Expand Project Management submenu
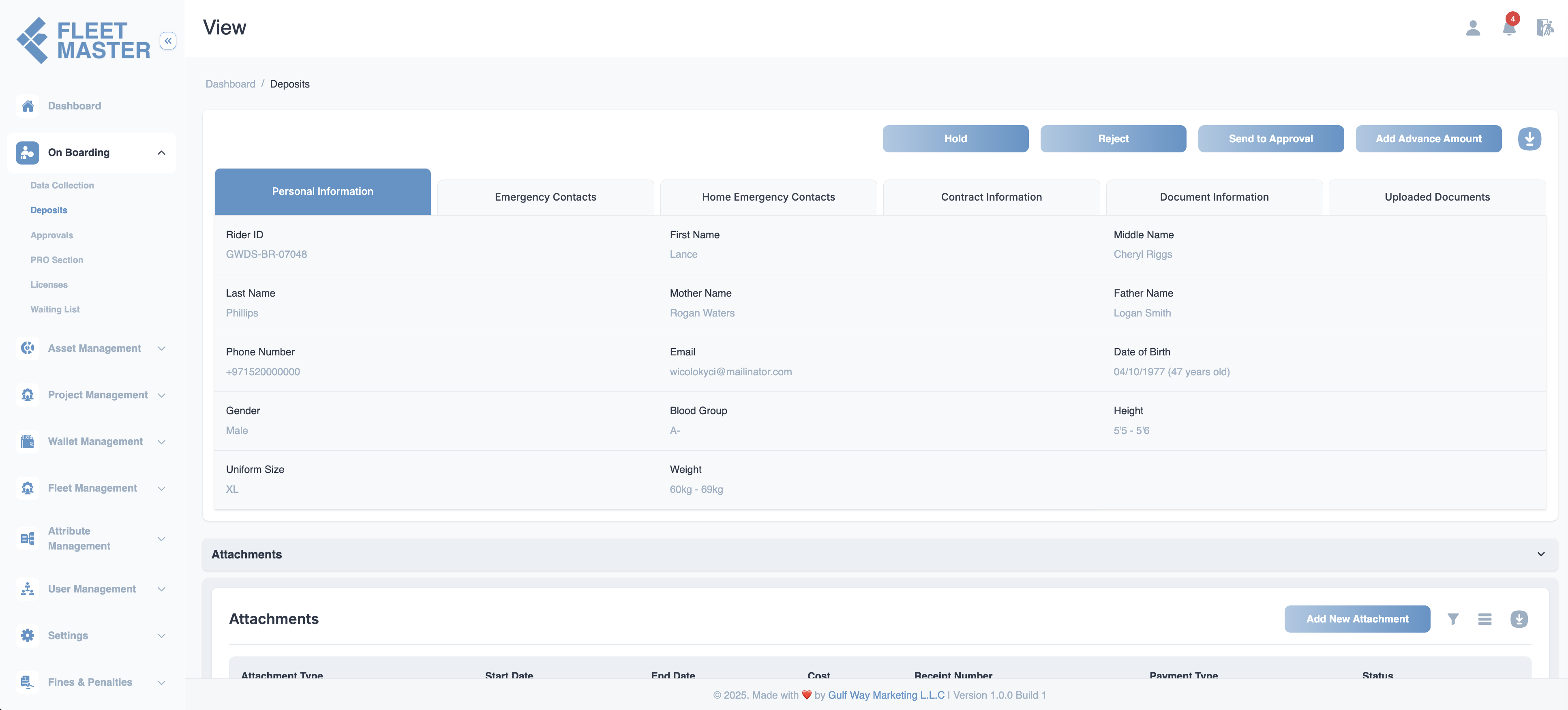The width and height of the screenshot is (1568, 710). pos(161,396)
